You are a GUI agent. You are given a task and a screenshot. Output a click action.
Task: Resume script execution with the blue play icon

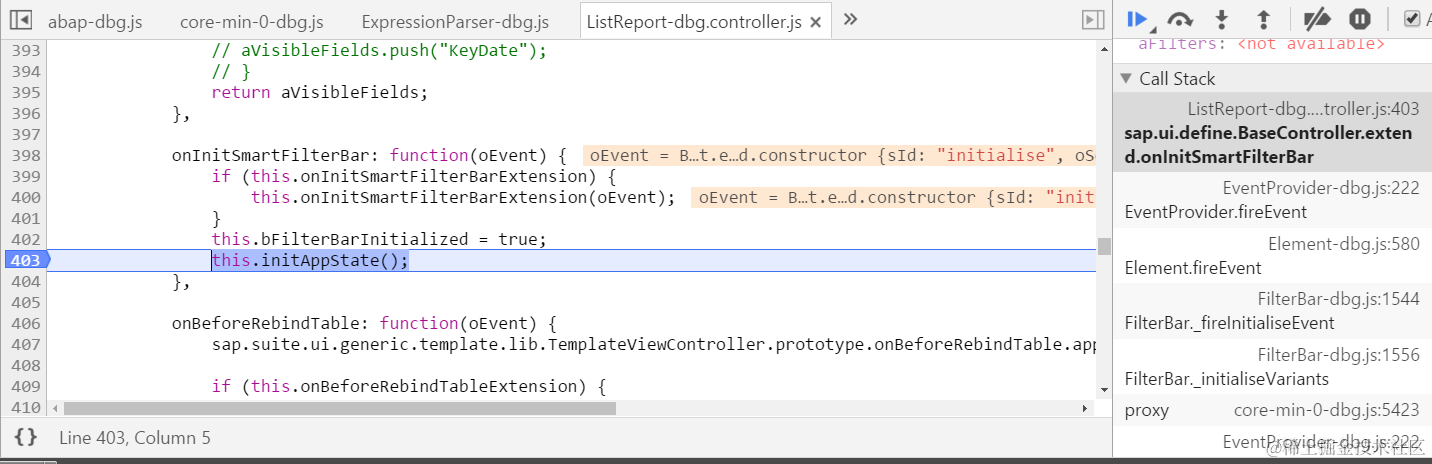point(1137,19)
